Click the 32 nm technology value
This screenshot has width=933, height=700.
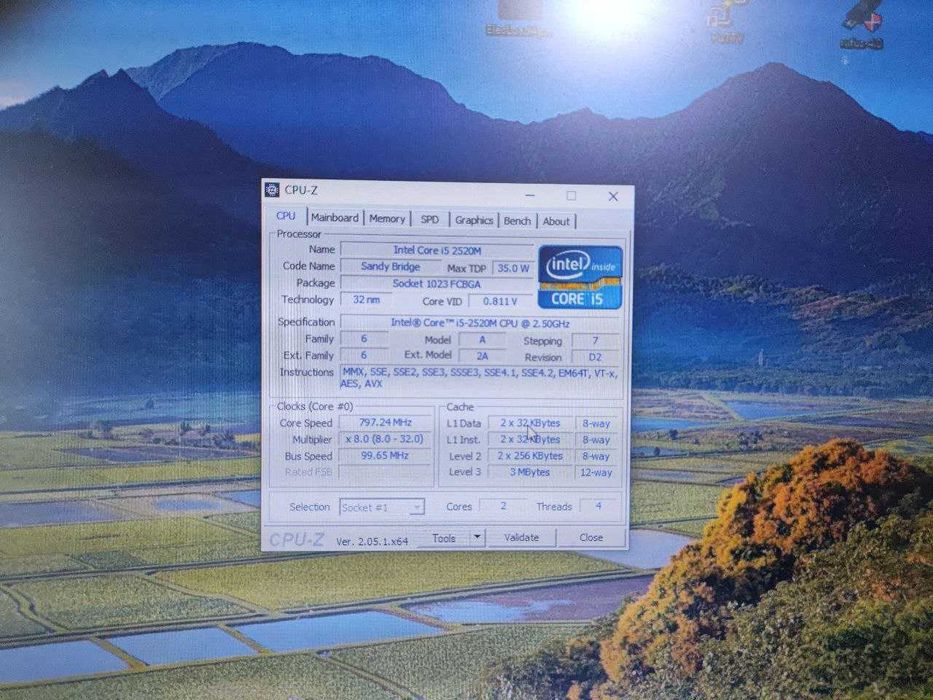366,299
